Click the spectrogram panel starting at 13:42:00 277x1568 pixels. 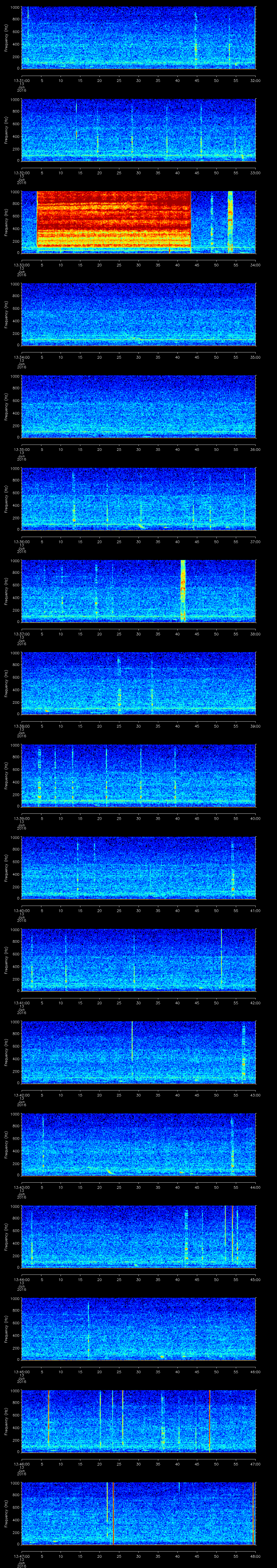(138, 1052)
